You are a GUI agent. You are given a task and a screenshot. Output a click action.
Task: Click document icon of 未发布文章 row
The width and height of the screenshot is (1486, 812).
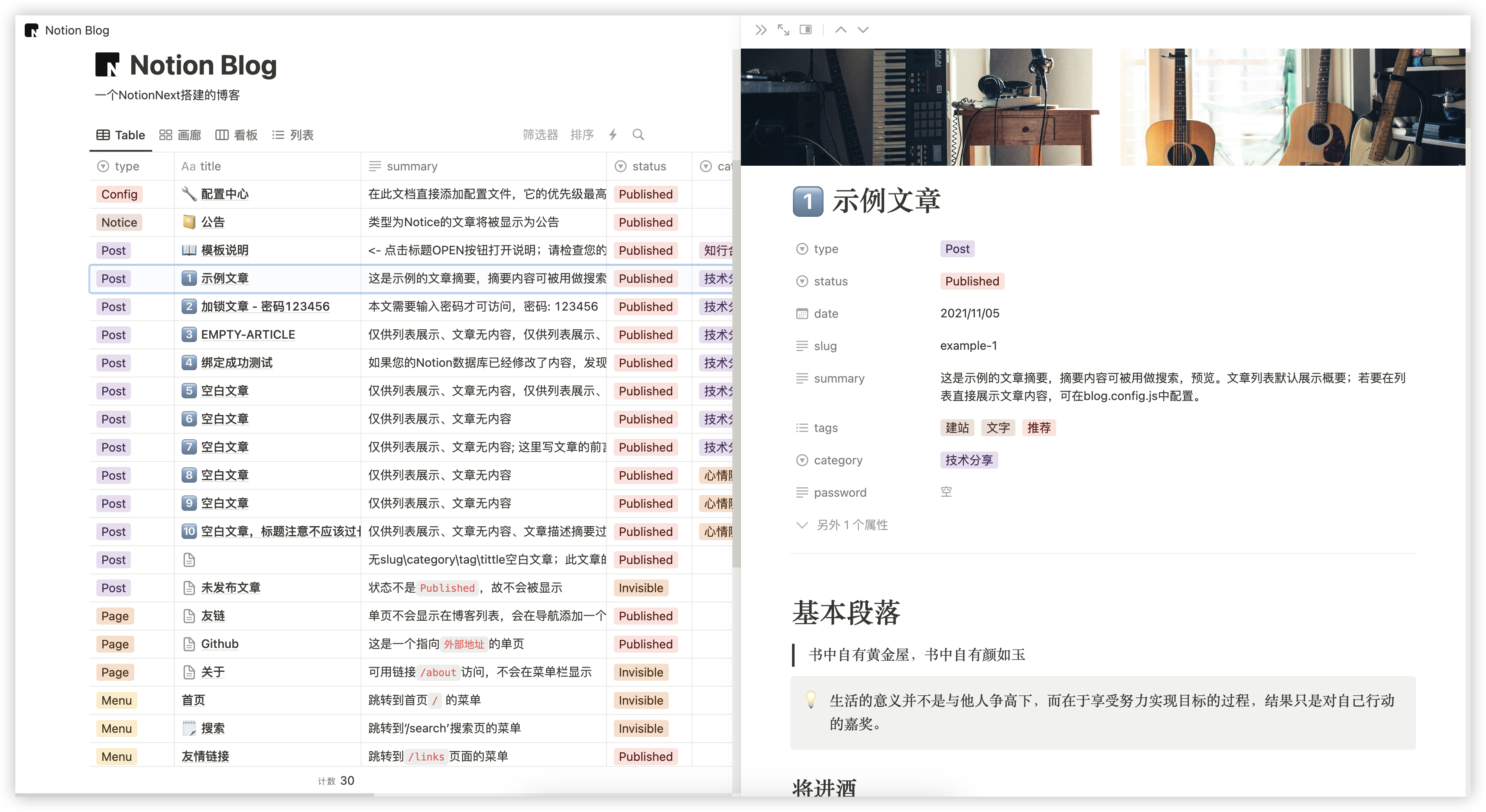tap(189, 587)
